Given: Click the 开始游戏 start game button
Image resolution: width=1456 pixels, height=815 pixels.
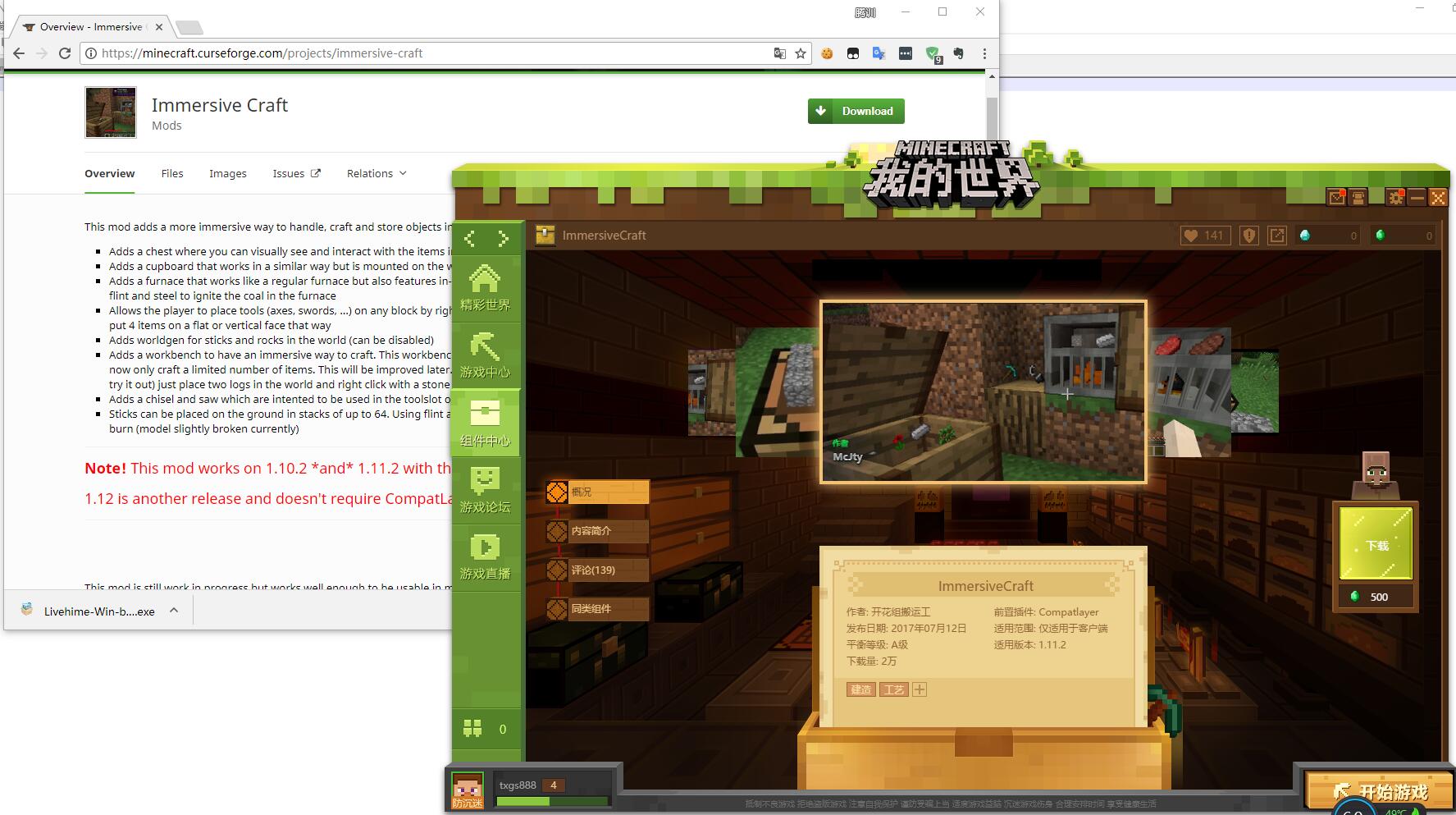Looking at the screenshot, I should [1380, 791].
